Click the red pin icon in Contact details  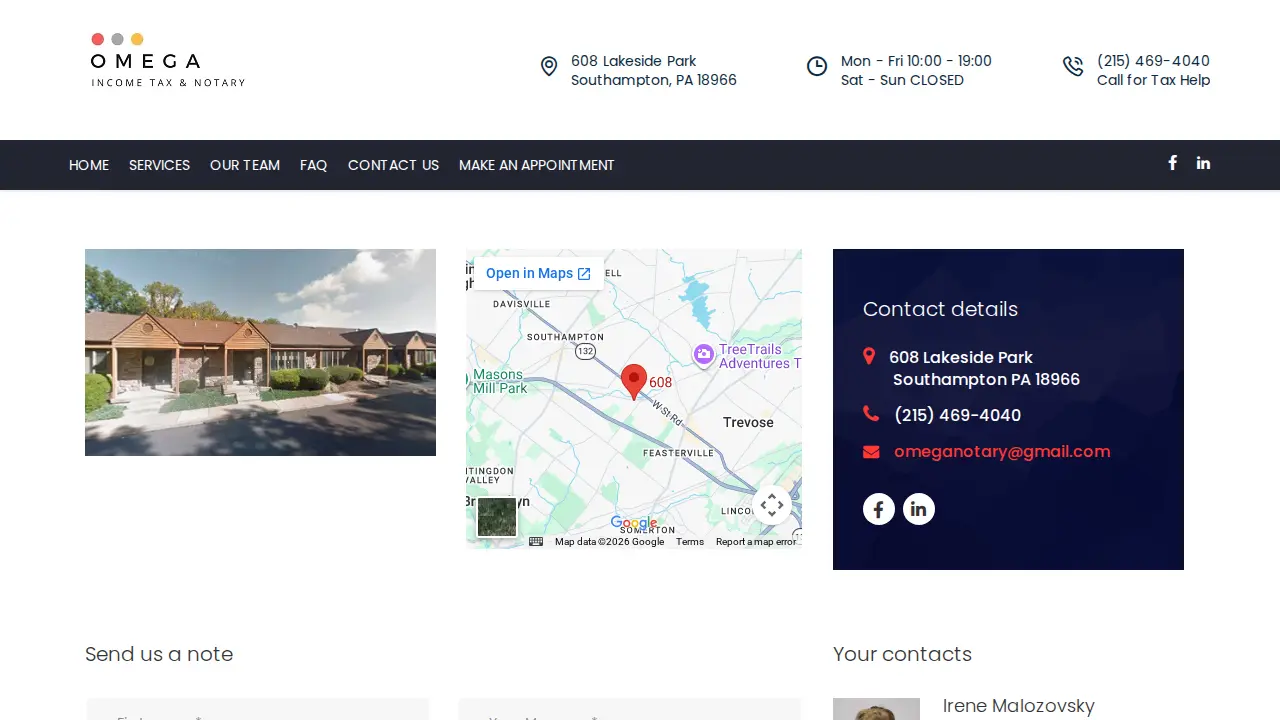869,356
